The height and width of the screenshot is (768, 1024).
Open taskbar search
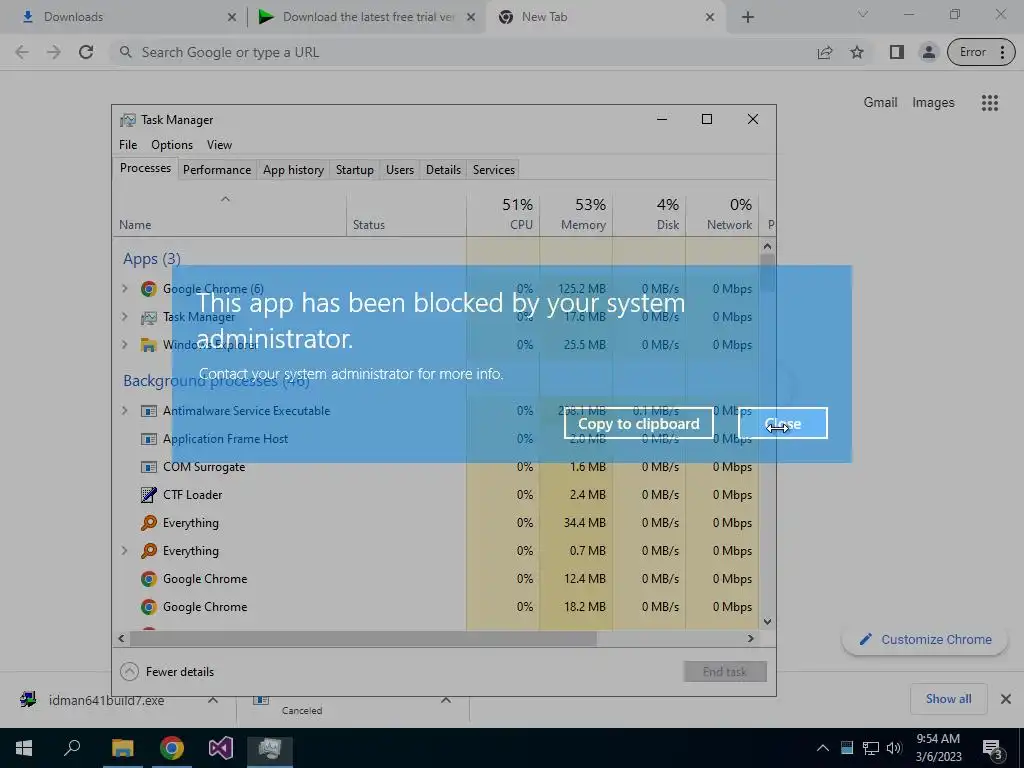pos(72,748)
